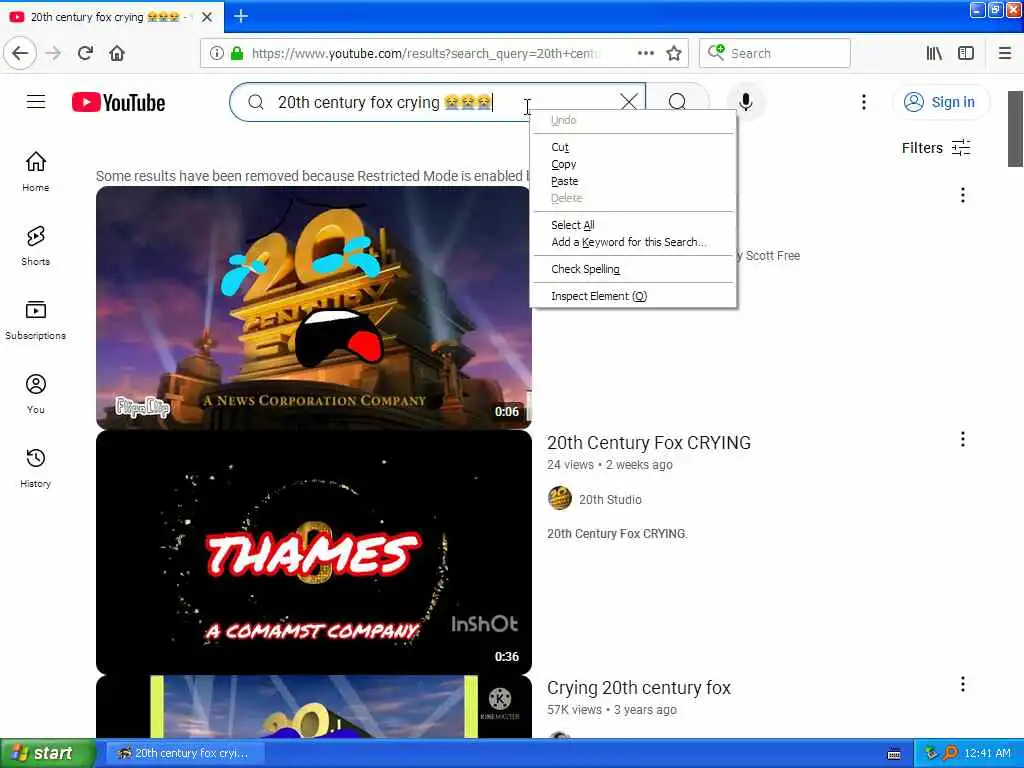
Task: Click the page vertical scrollbar thumb
Action: tap(1016, 129)
